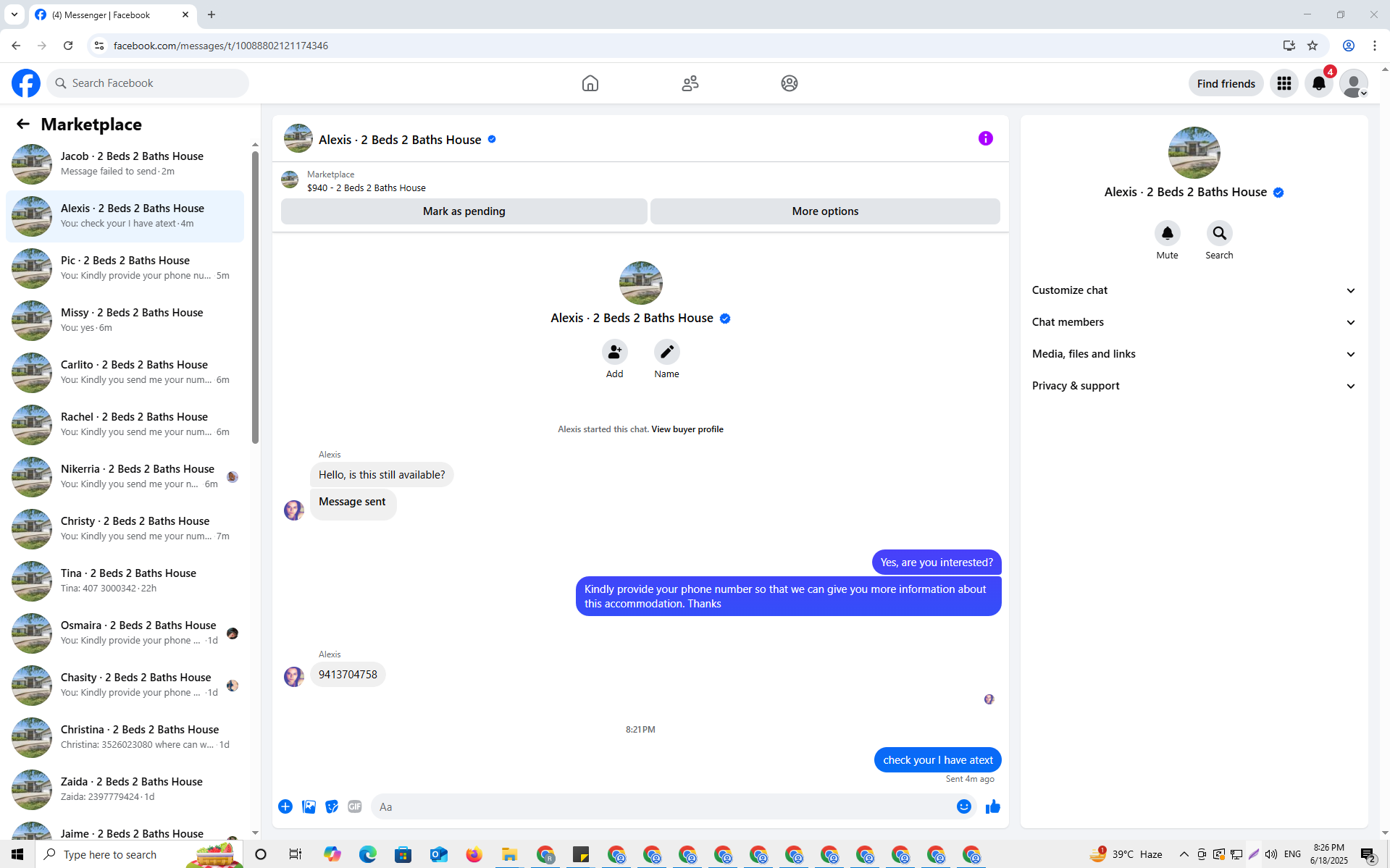
Task: Open the taskbar volume control
Action: pyautogui.click(x=1271, y=854)
